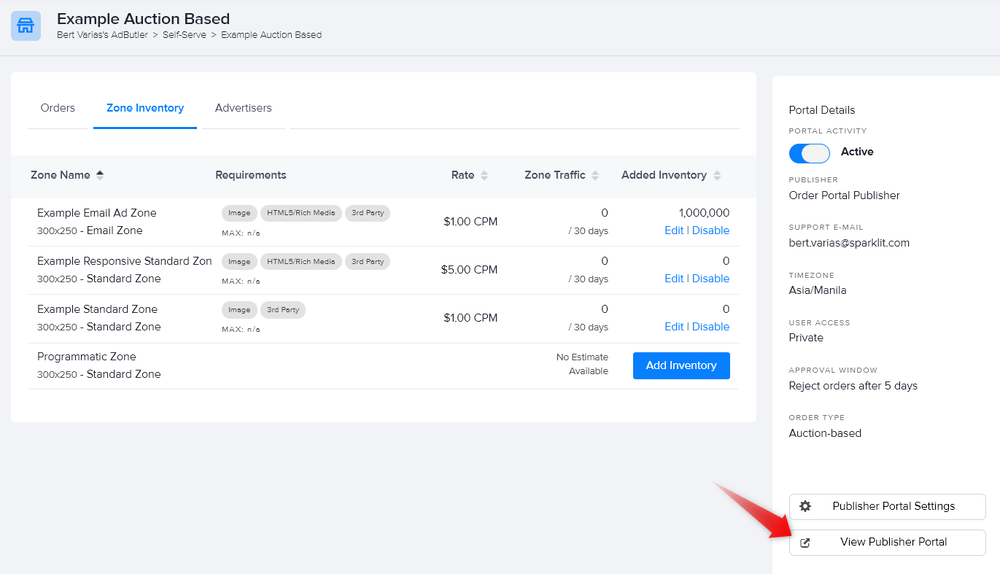Viewport: 1000px width, 574px height.
Task: Click the Private user access value
Action: [x=806, y=337]
